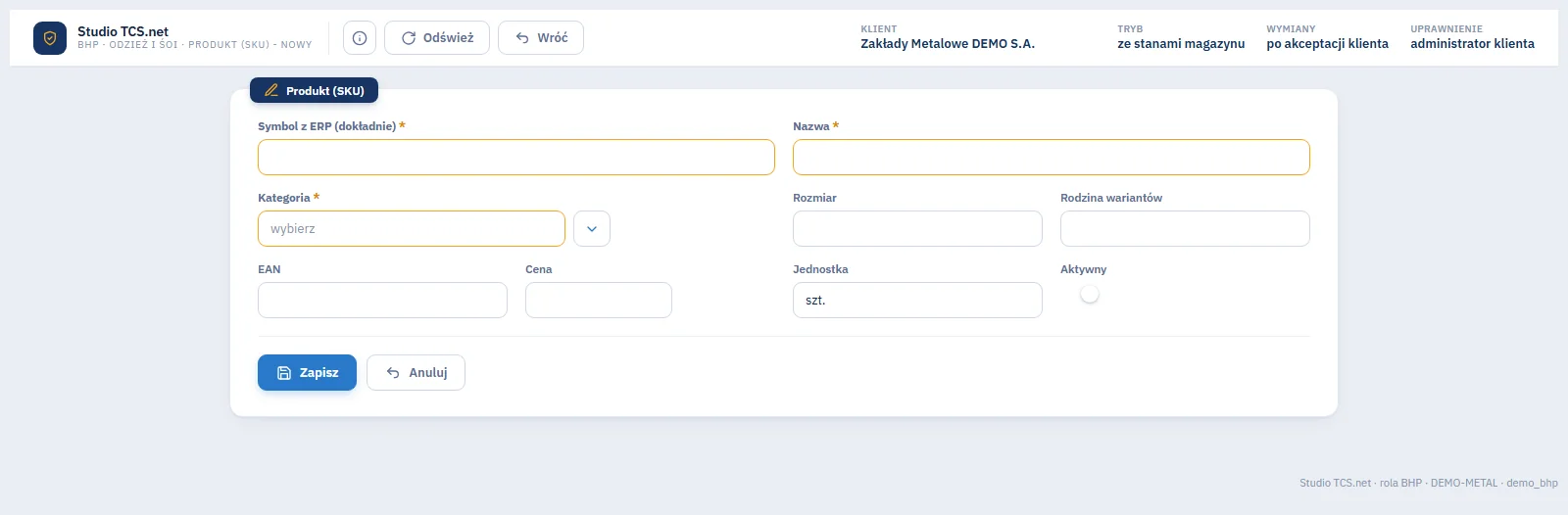Open the Kategoria wybierz combo box
Image resolution: width=1568 pixels, height=515 pixels.
click(x=412, y=229)
